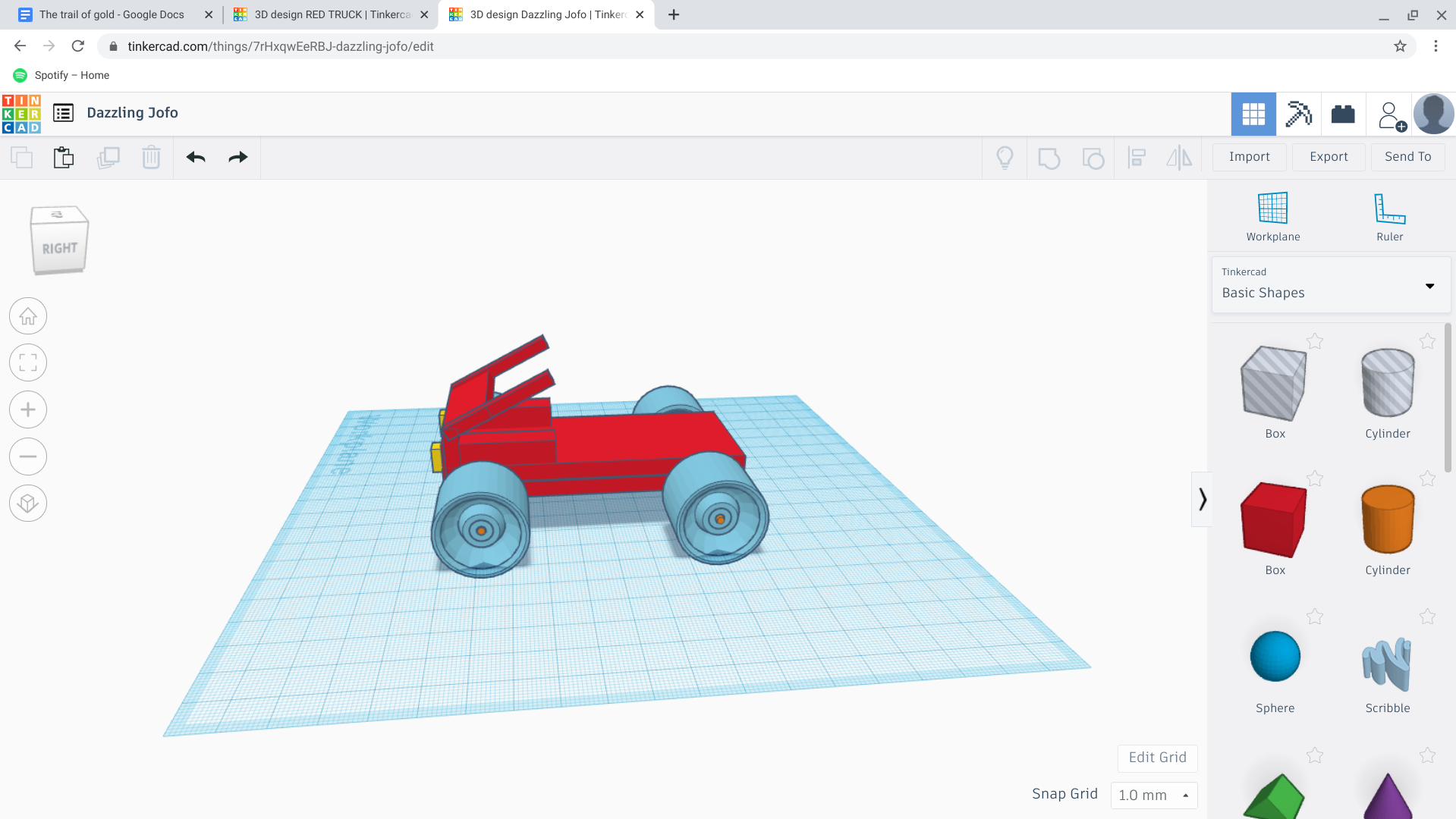Click the Ungroup shapes icon
The width and height of the screenshot is (1456, 819).
pyautogui.click(x=1093, y=158)
